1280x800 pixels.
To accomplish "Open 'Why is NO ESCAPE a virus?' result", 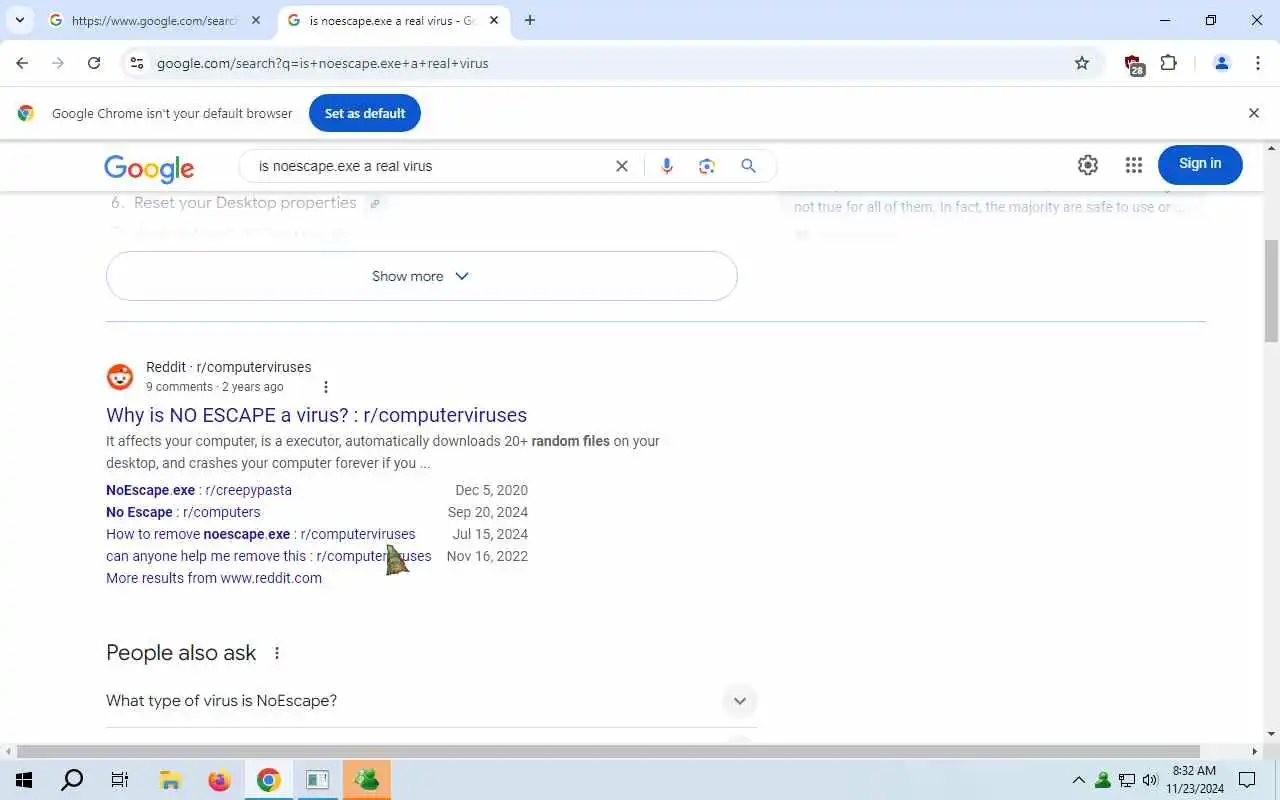I will [x=316, y=415].
